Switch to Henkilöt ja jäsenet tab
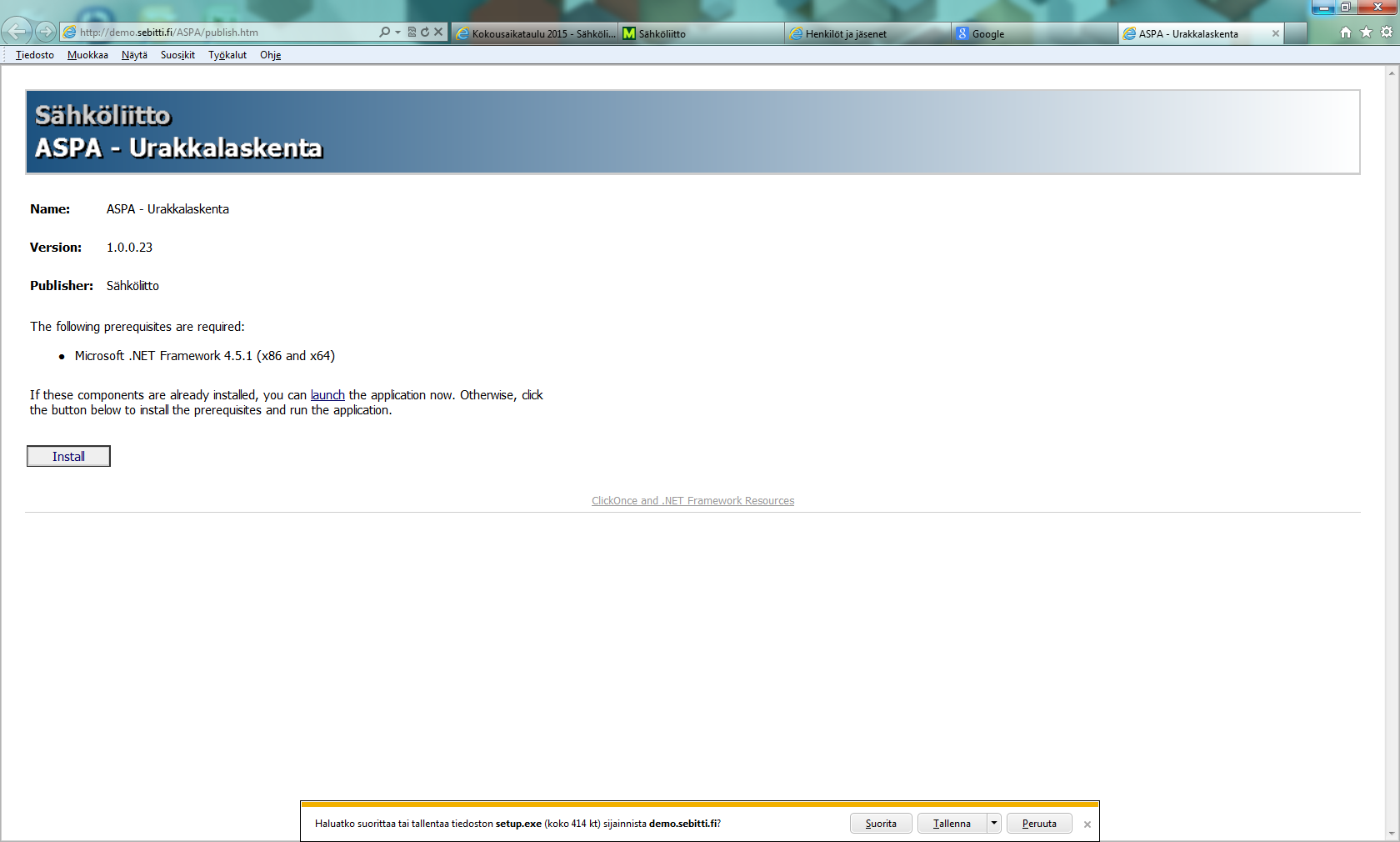 868,33
